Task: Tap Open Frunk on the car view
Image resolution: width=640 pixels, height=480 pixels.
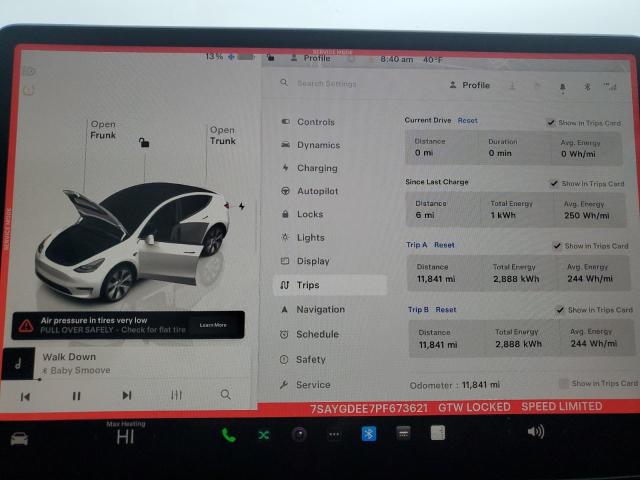Action: [x=103, y=129]
